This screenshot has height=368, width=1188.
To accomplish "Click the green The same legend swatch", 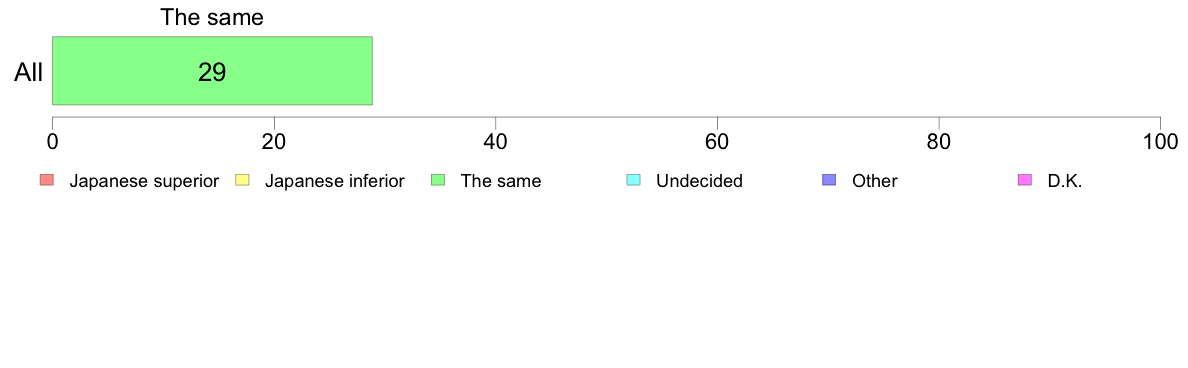I will 437,180.
